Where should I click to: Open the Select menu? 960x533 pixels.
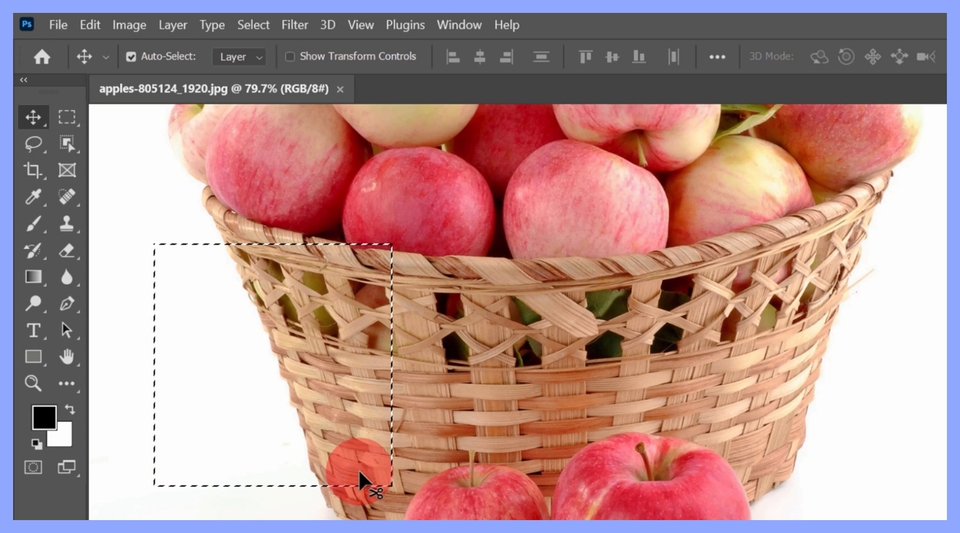point(253,25)
